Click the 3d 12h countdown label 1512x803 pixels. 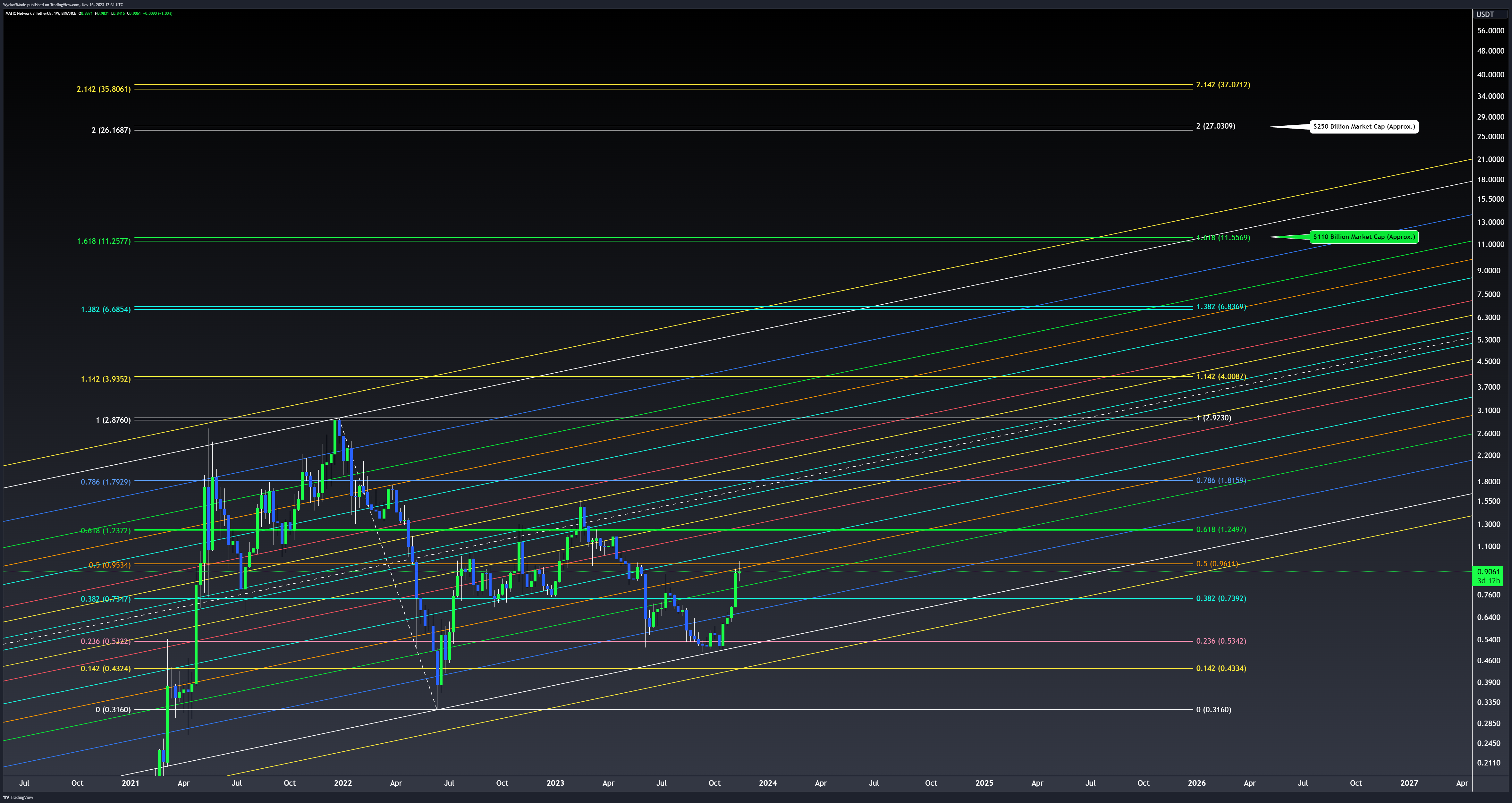[x=1488, y=580]
